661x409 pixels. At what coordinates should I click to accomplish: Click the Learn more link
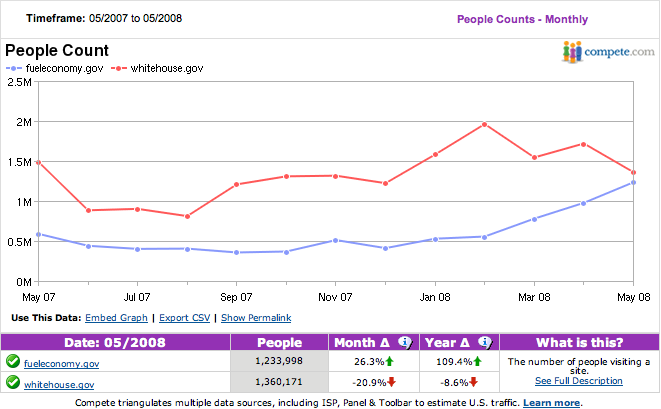551,403
